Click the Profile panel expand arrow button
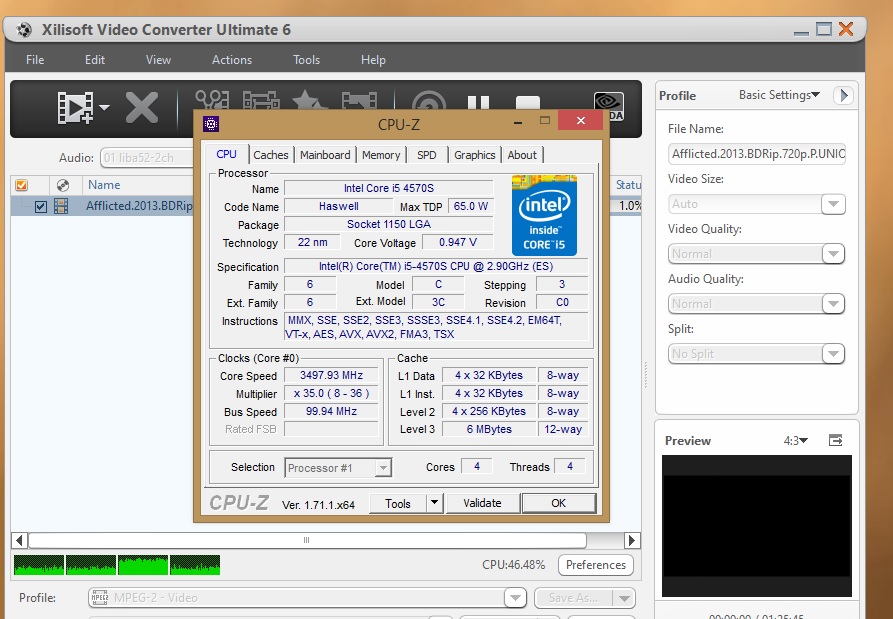This screenshot has width=893, height=619. [843, 95]
